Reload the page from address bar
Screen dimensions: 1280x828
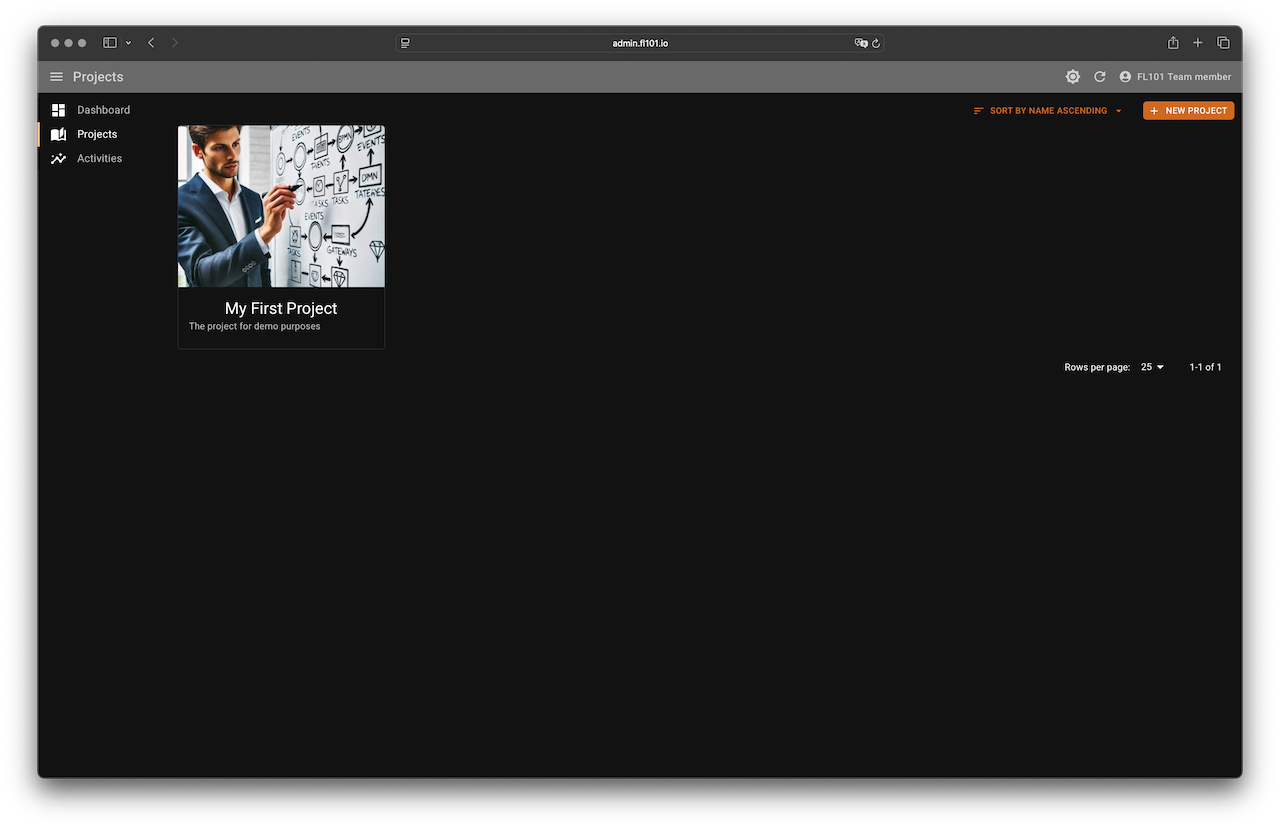tap(876, 43)
